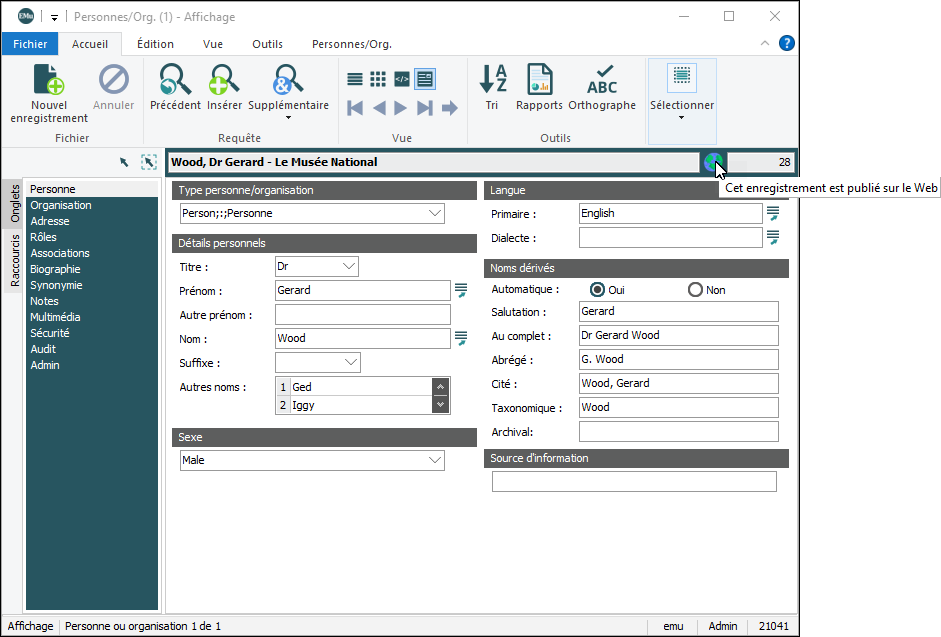Click the Insérer search icon
Viewport: 941px width, 637px height.
[x=224, y=80]
